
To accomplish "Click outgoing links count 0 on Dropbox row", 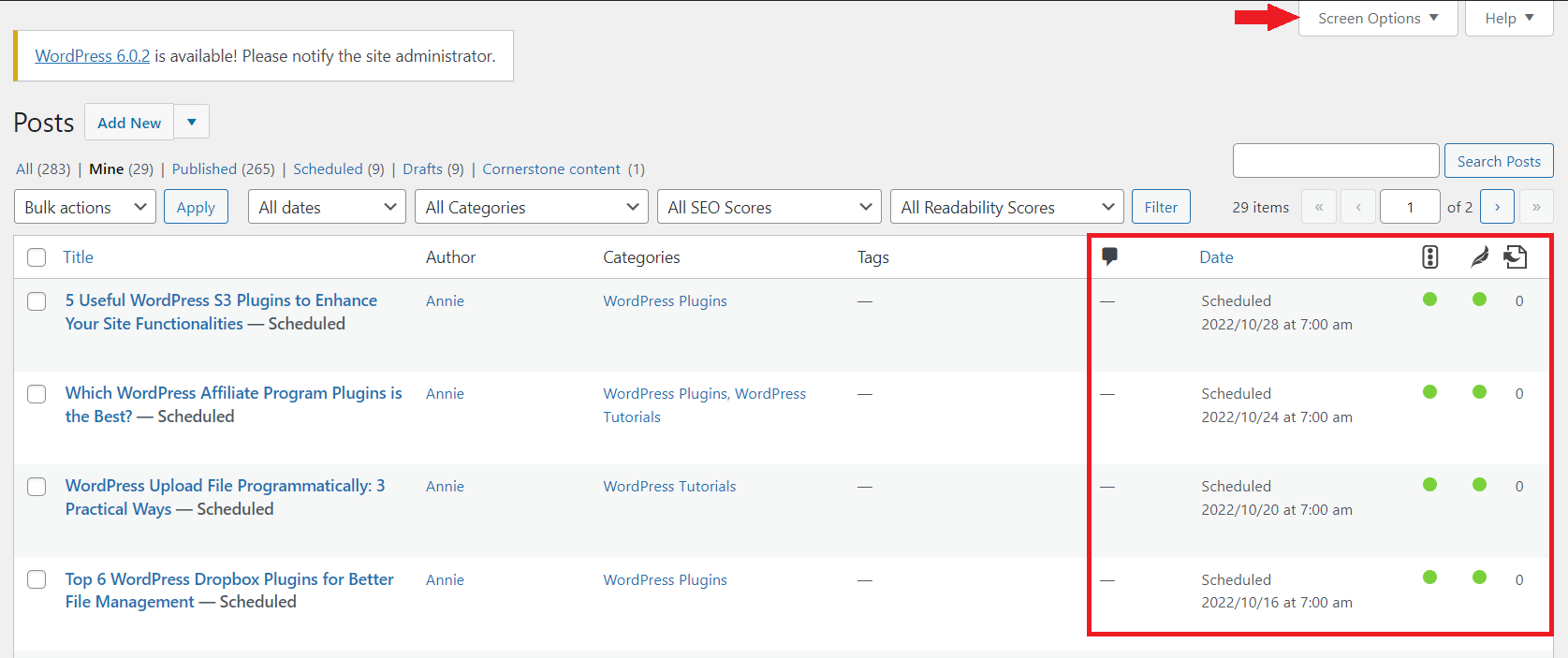I will pyautogui.click(x=1519, y=580).
